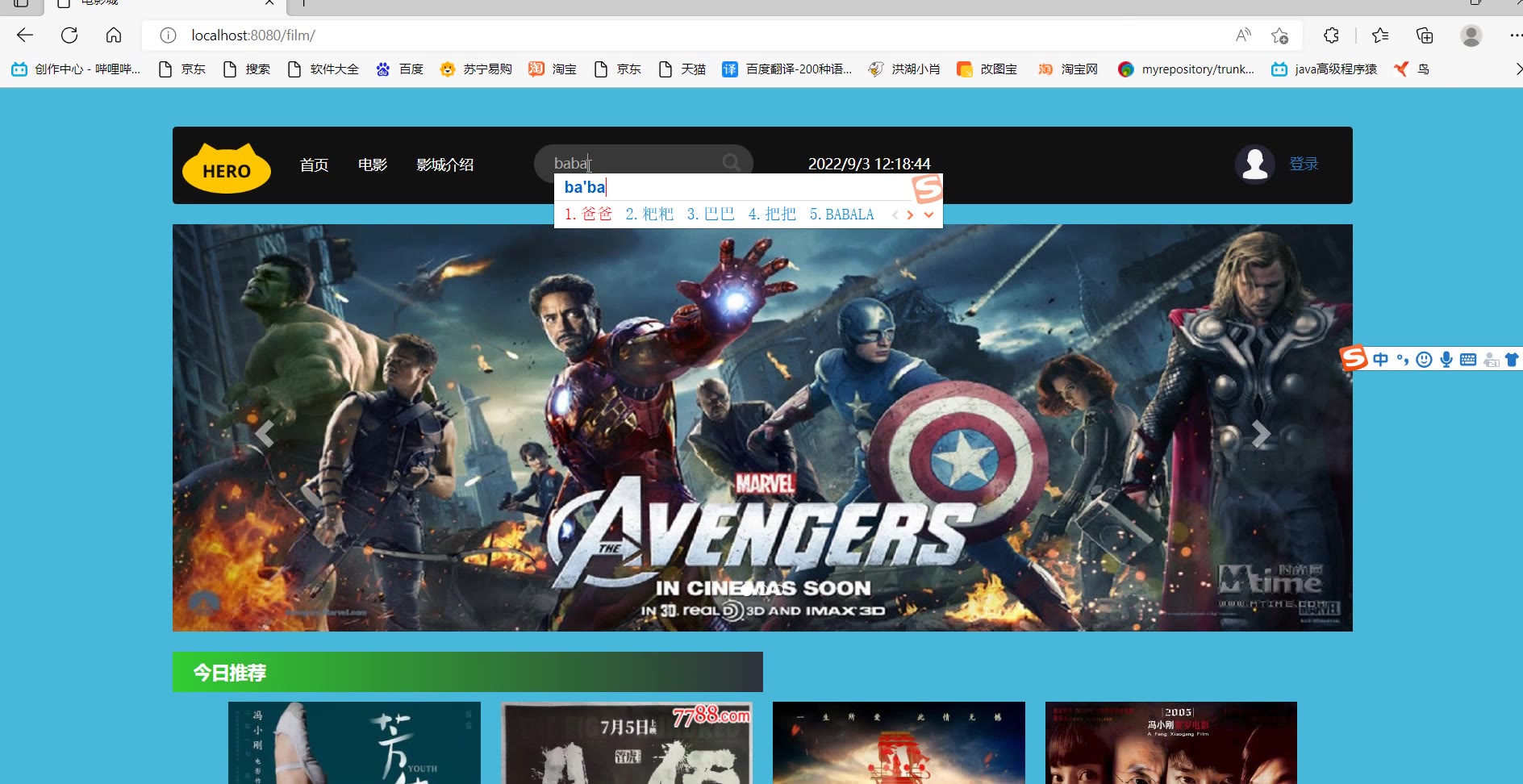Toggle Sogou punctuation mode icon

pyautogui.click(x=1403, y=359)
